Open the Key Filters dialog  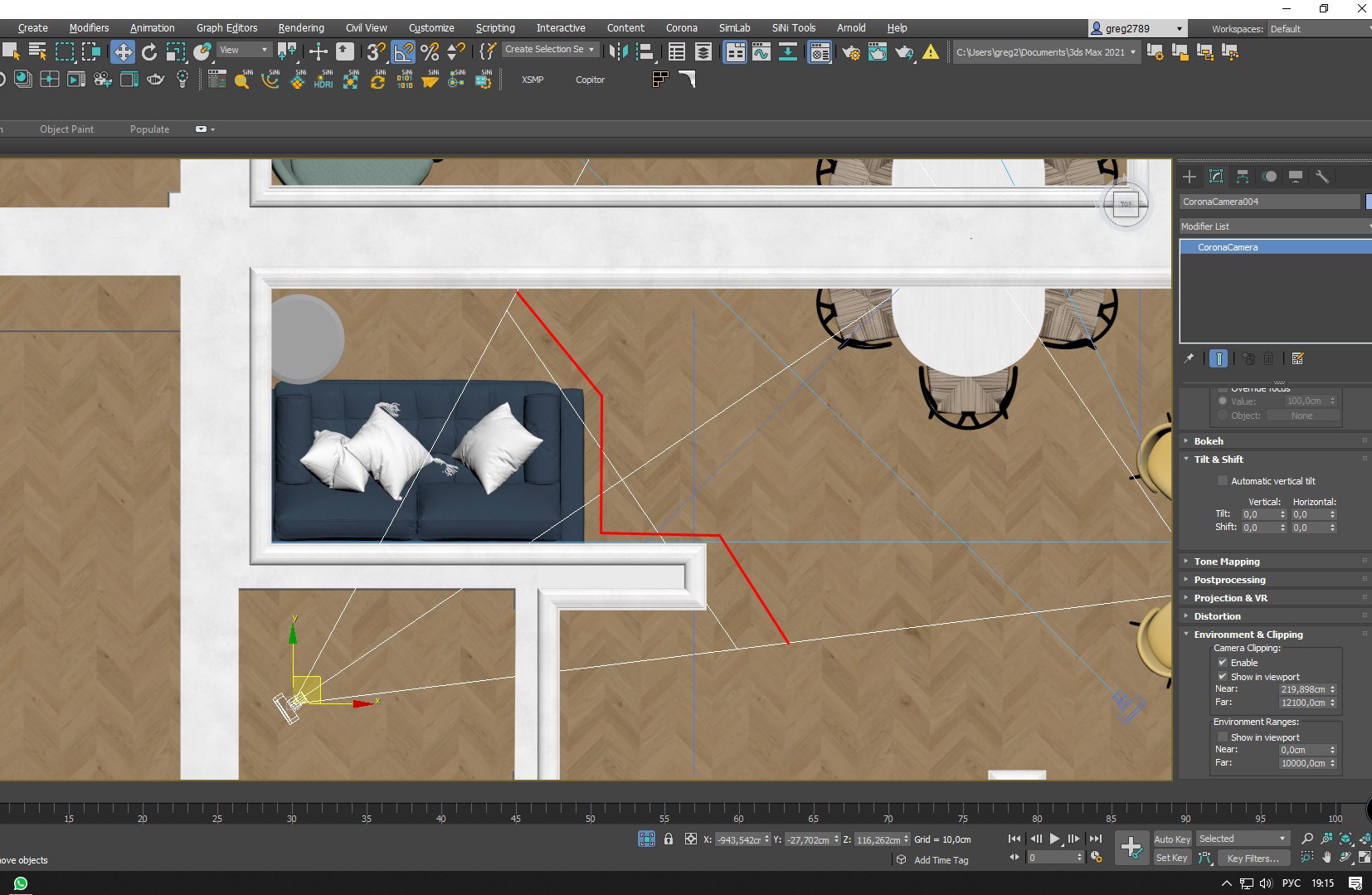pyautogui.click(x=1253, y=858)
